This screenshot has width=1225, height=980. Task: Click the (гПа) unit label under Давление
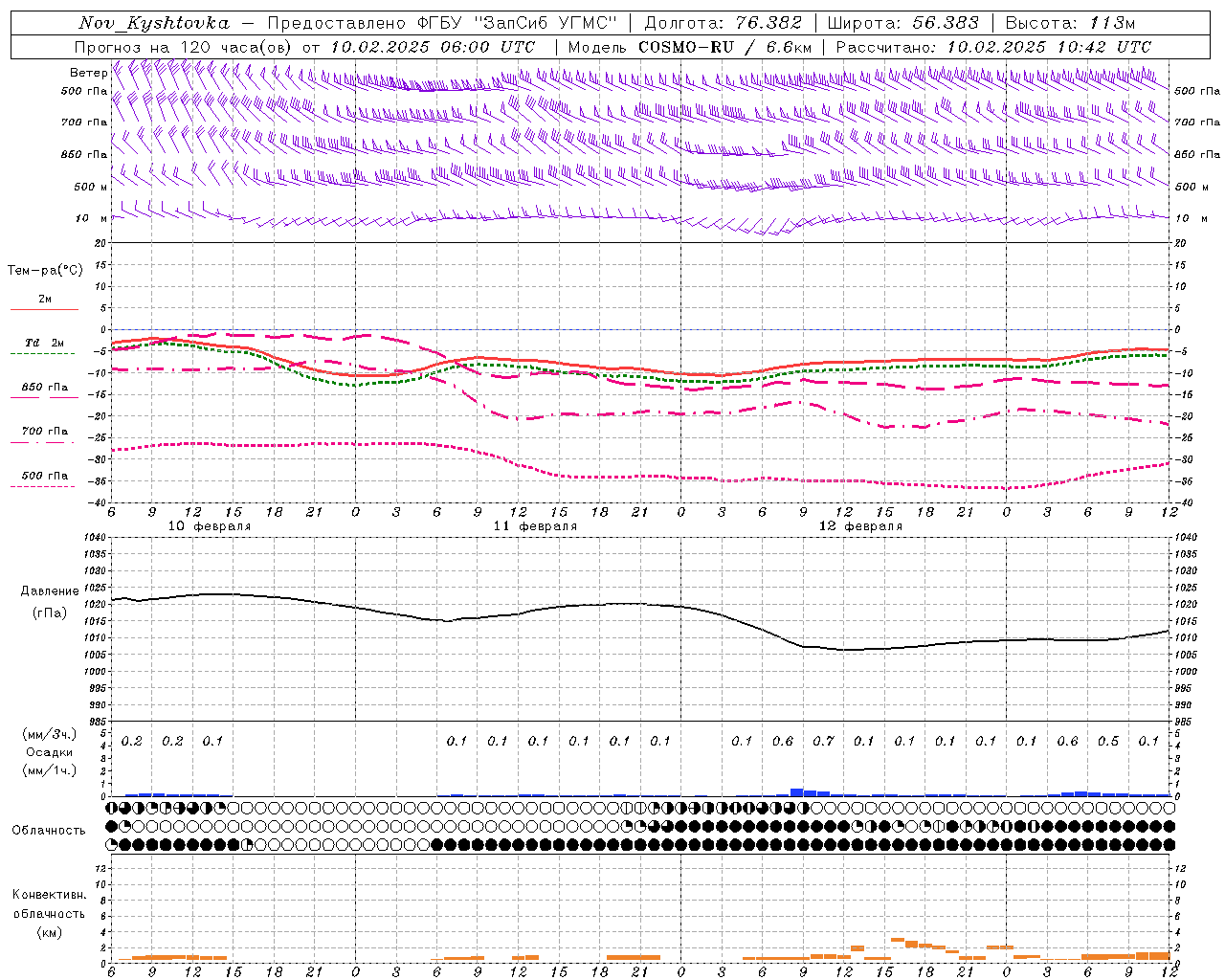click(x=49, y=612)
